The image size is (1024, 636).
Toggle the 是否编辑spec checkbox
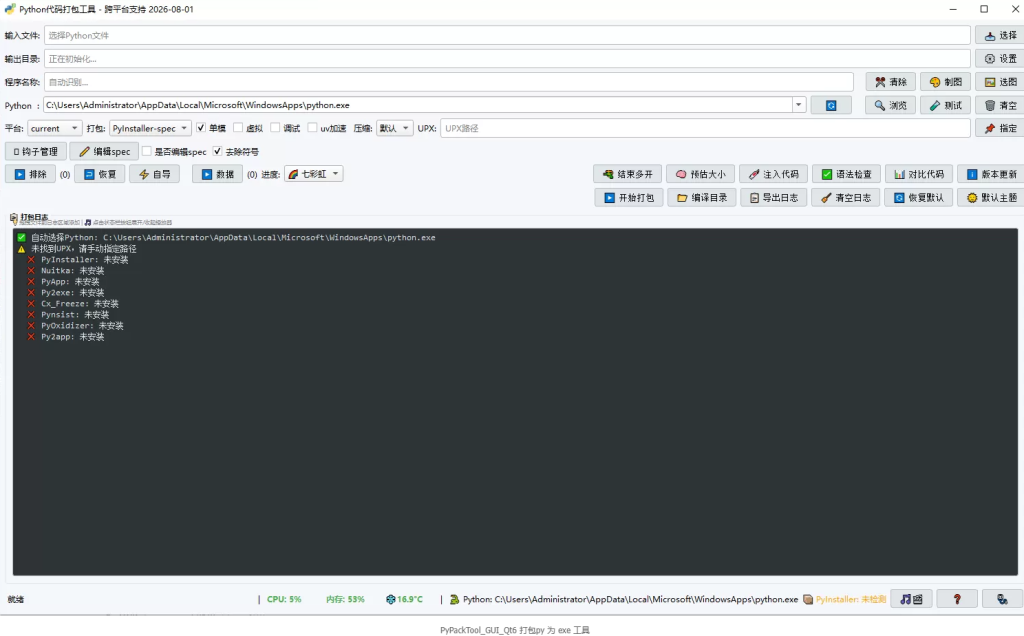147,151
